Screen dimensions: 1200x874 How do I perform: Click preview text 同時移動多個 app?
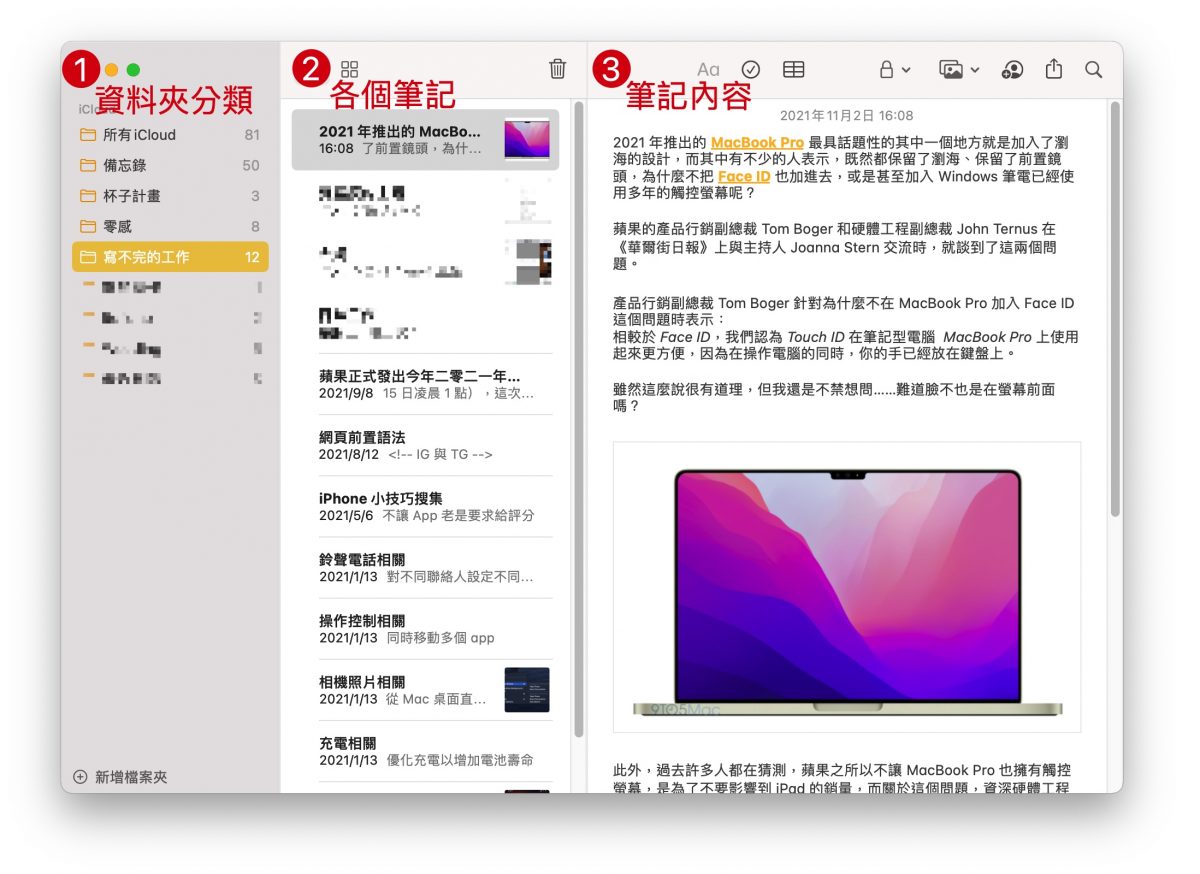[x=441, y=637]
